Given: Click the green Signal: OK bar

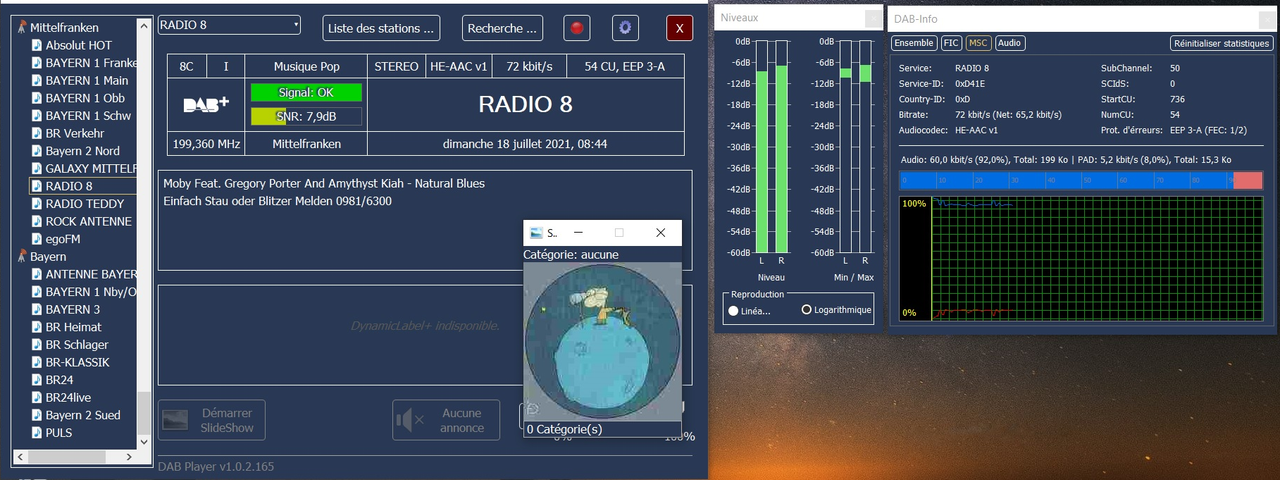Looking at the screenshot, I should 306,92.
